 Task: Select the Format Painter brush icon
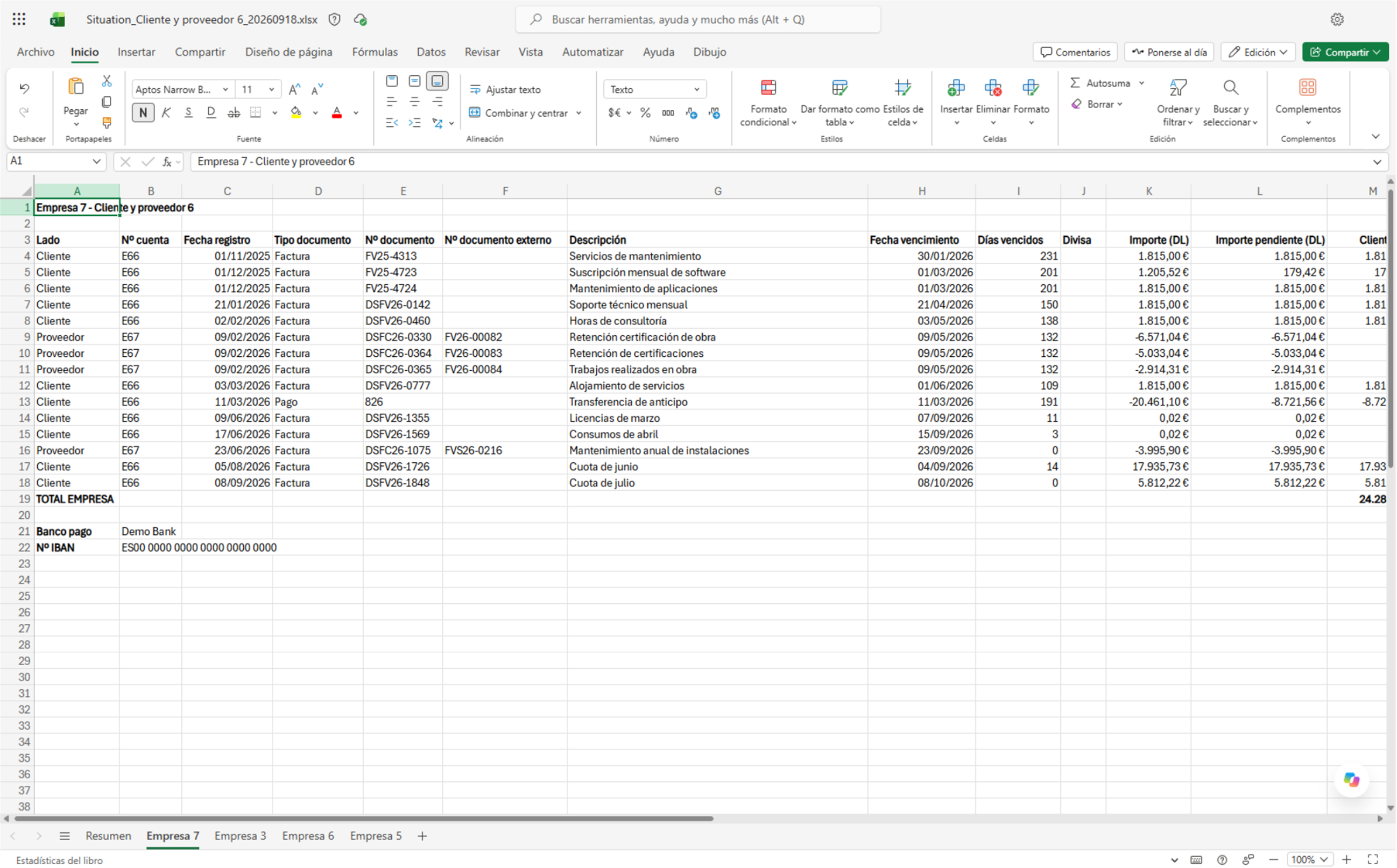[107, 123]
